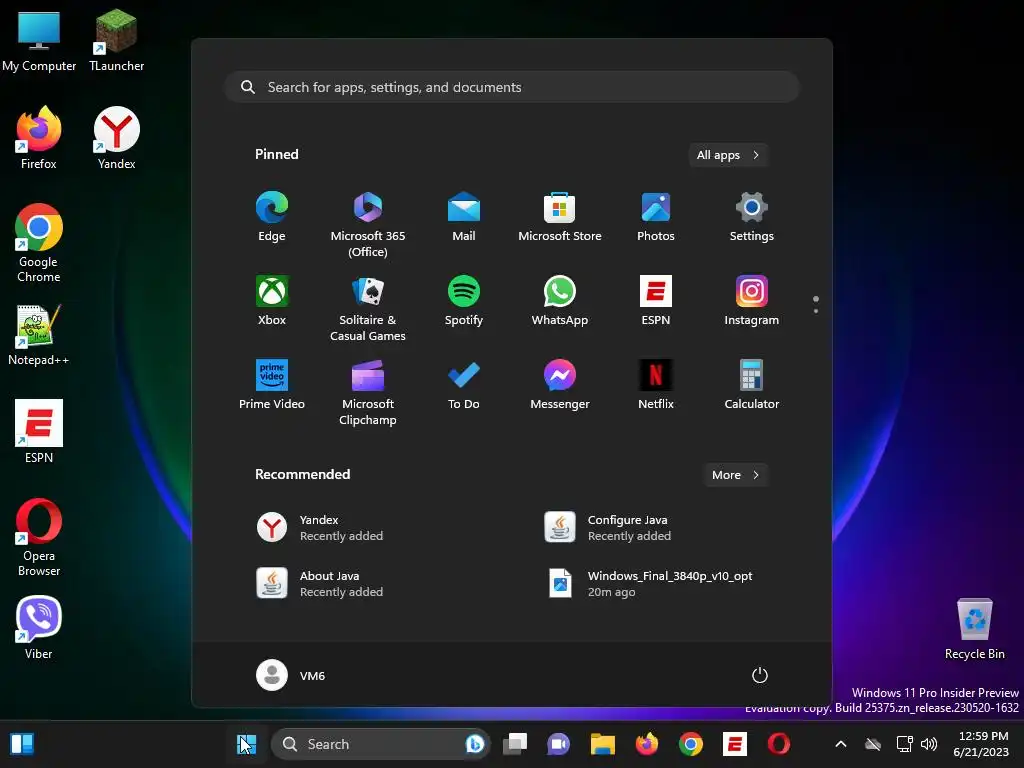Focus the Start menu search field
Image resolution: width=1024 pixels, height=768 pixels.
[x=512, y=87]
